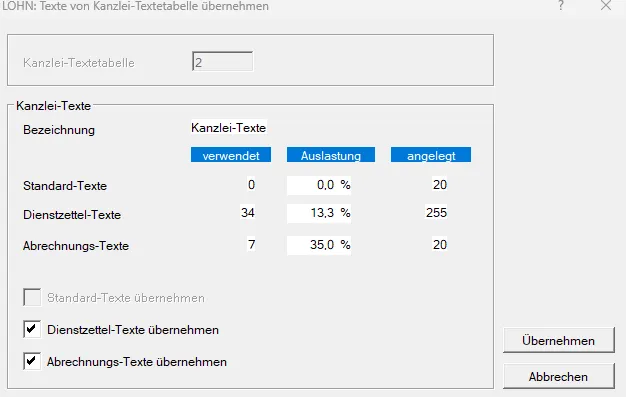Uncheck Abrechnungs-Texte übernehmen

point(32,361)
